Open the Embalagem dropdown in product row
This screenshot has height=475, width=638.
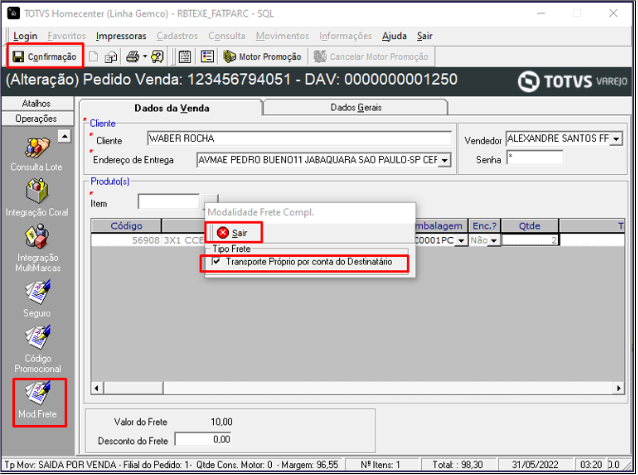tap(461, 241)
